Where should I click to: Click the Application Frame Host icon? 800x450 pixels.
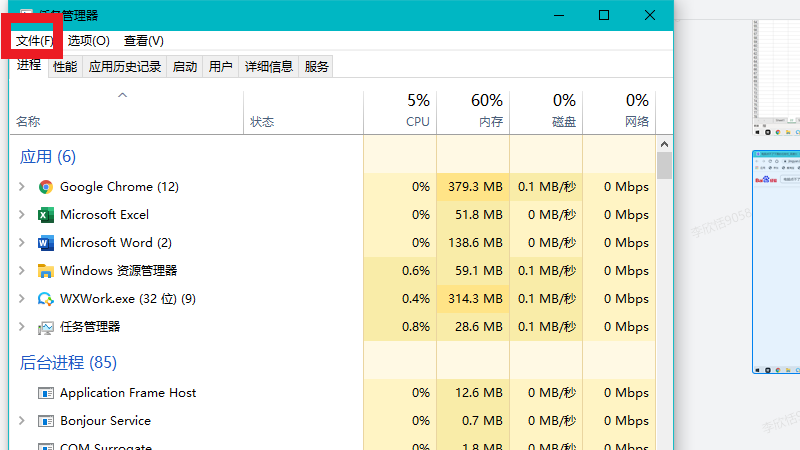click(x=45, y=393)
